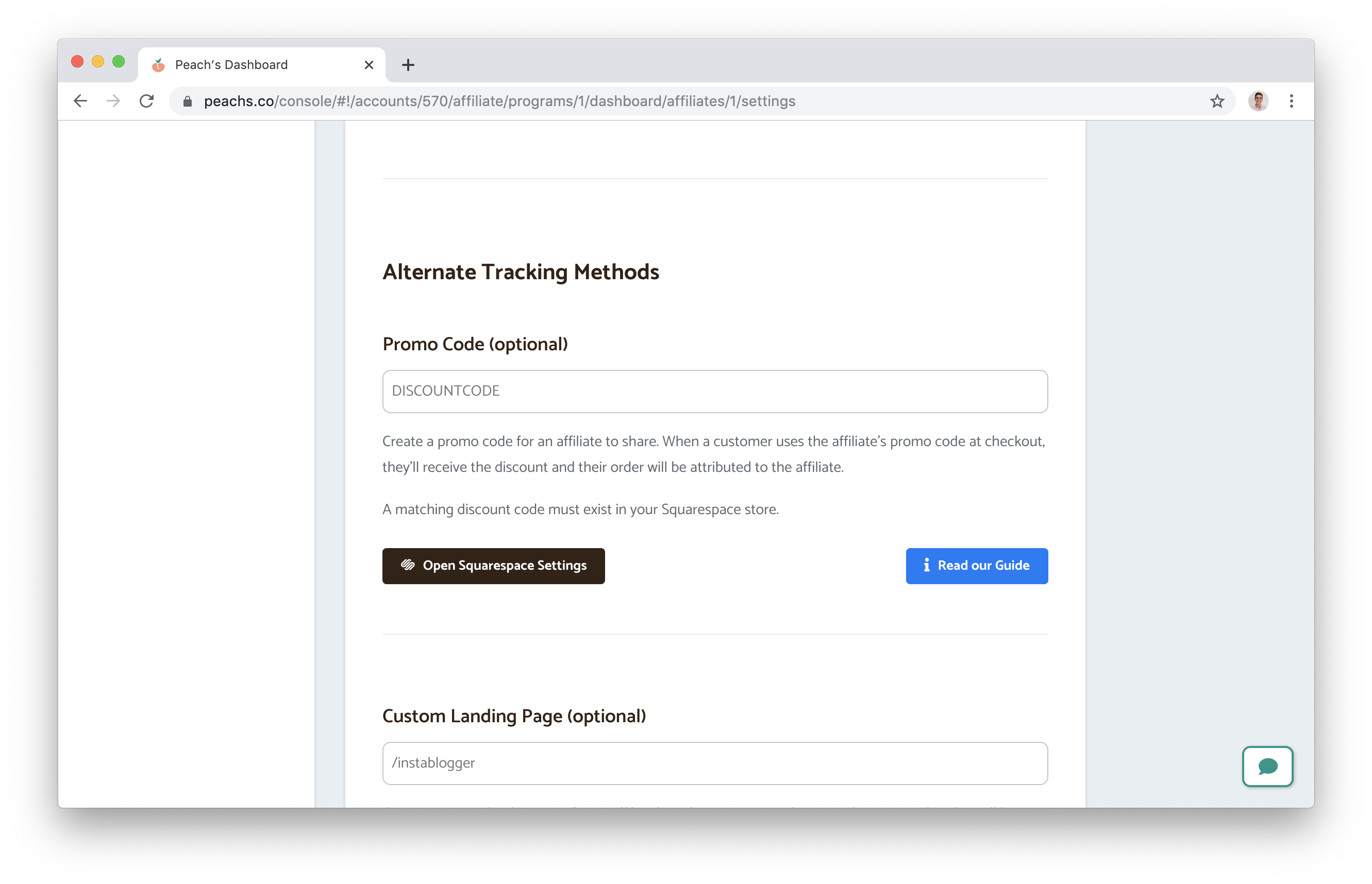The width and height of the screenshot is (1372, 884).
Task: Click the /instablogger landing page field
Action: click(x=714, y=762)
